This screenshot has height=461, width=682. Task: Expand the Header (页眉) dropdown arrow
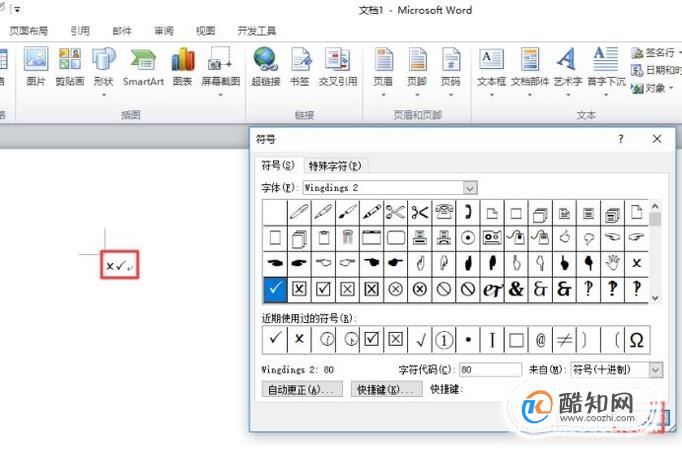point(383,94)
